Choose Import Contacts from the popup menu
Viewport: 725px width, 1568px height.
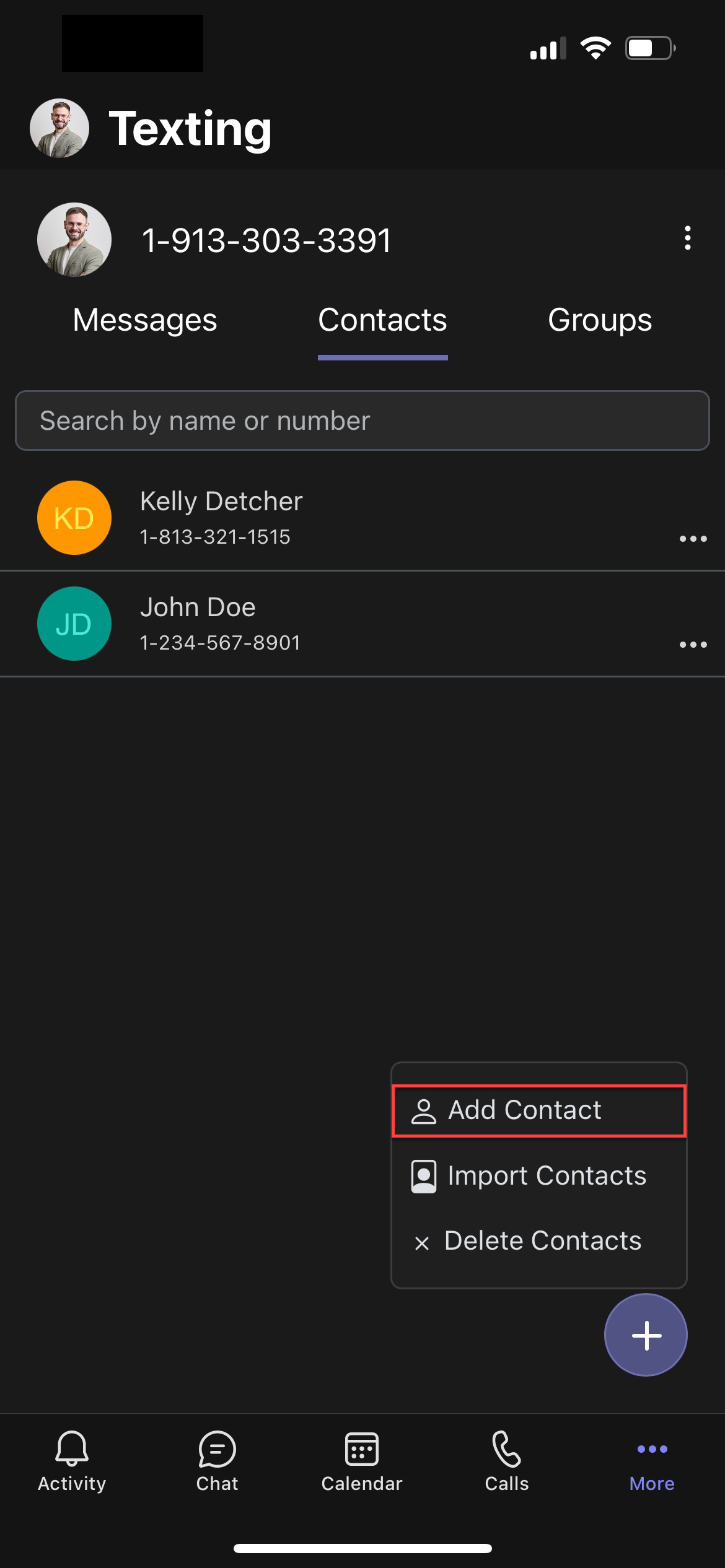539,1176
